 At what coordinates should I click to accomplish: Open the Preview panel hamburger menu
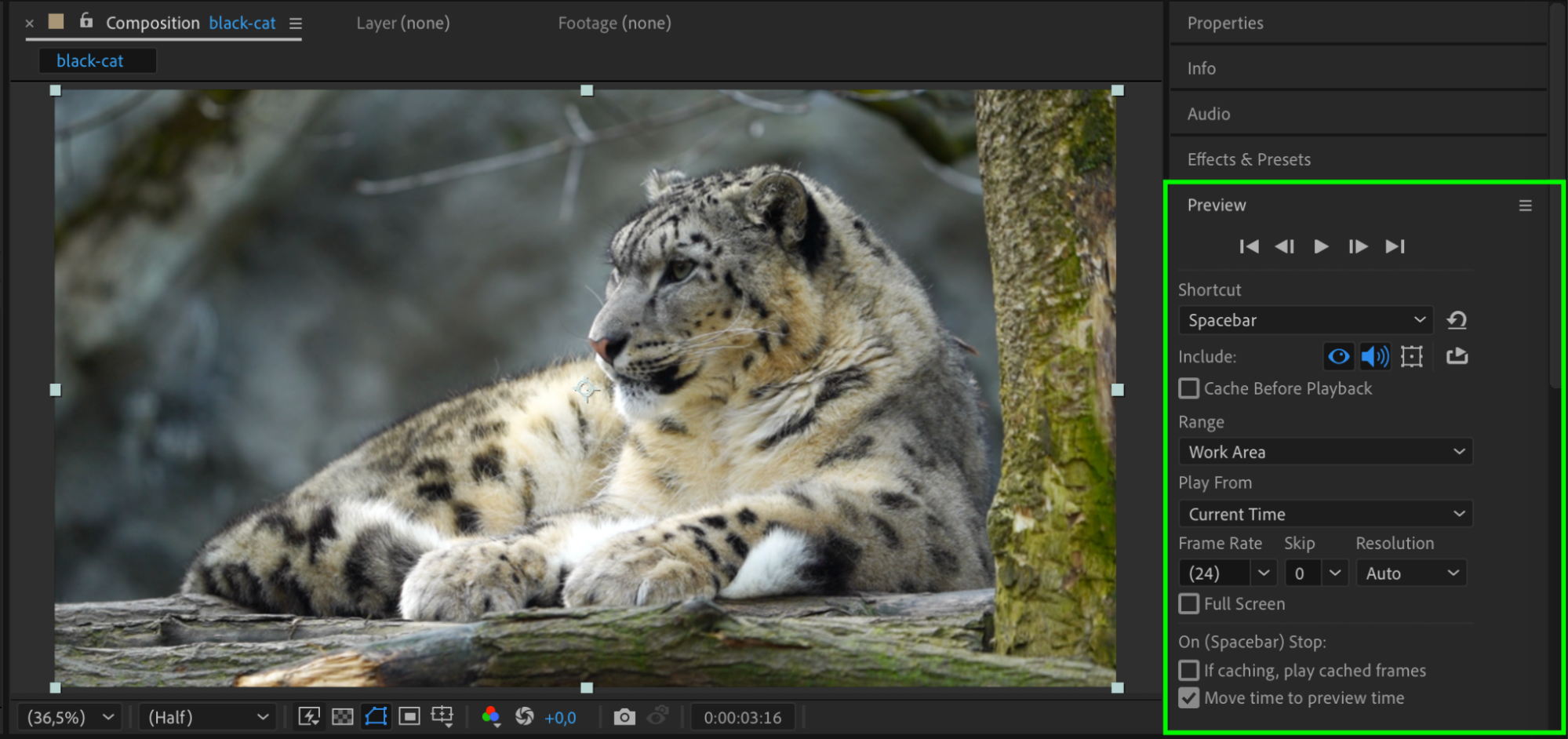pos(1525,206)
